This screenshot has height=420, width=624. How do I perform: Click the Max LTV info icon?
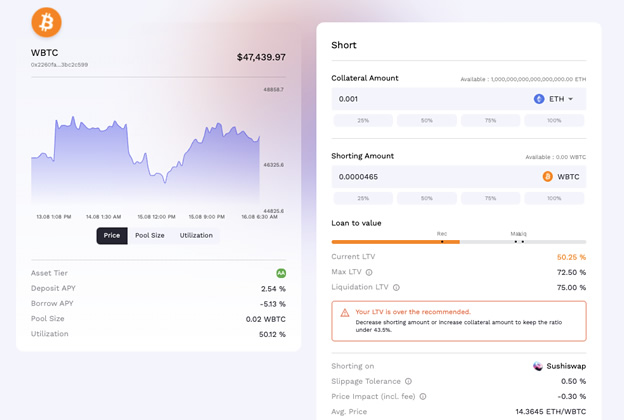(x=369, y=272)
